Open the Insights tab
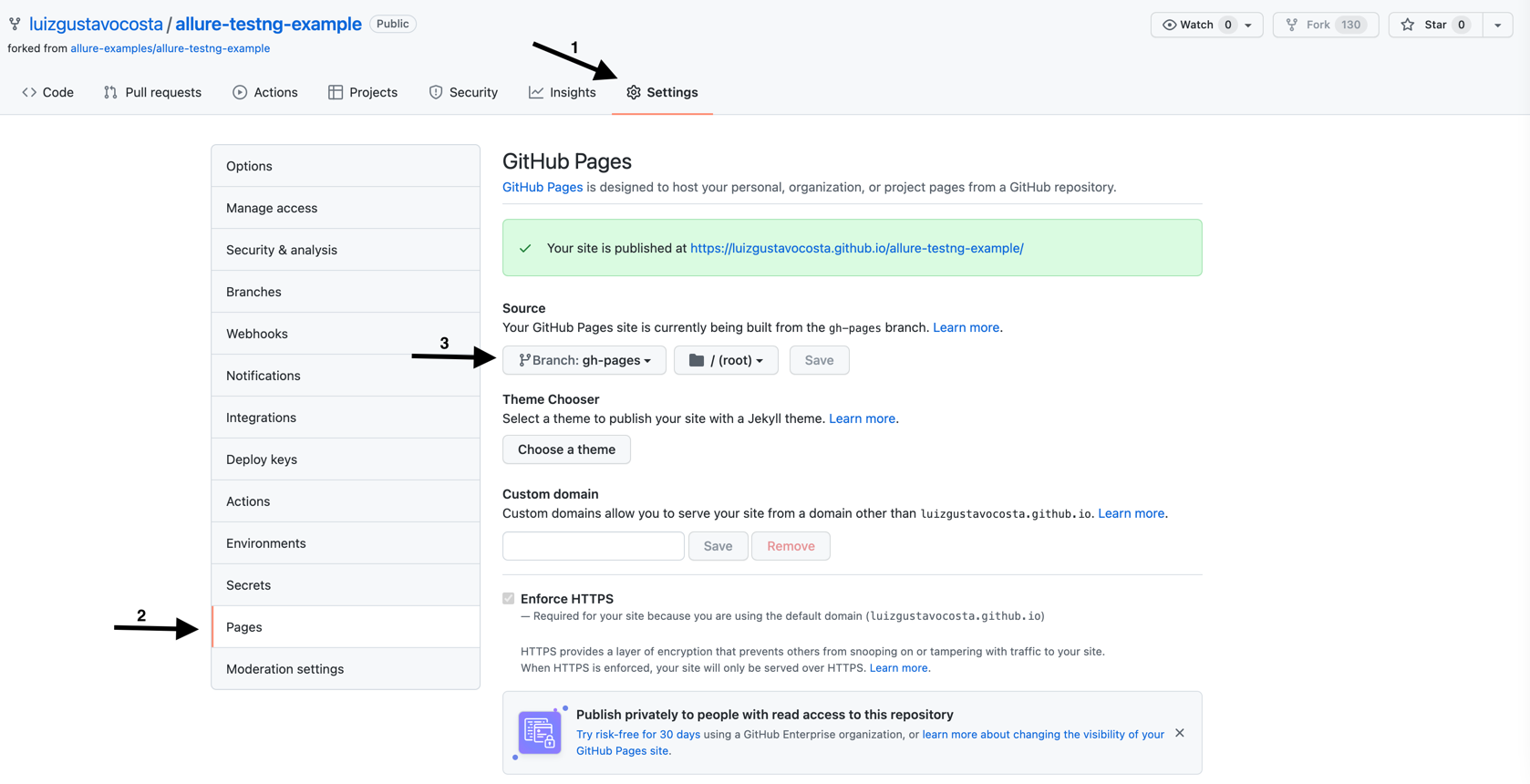 tap(563, 92)
